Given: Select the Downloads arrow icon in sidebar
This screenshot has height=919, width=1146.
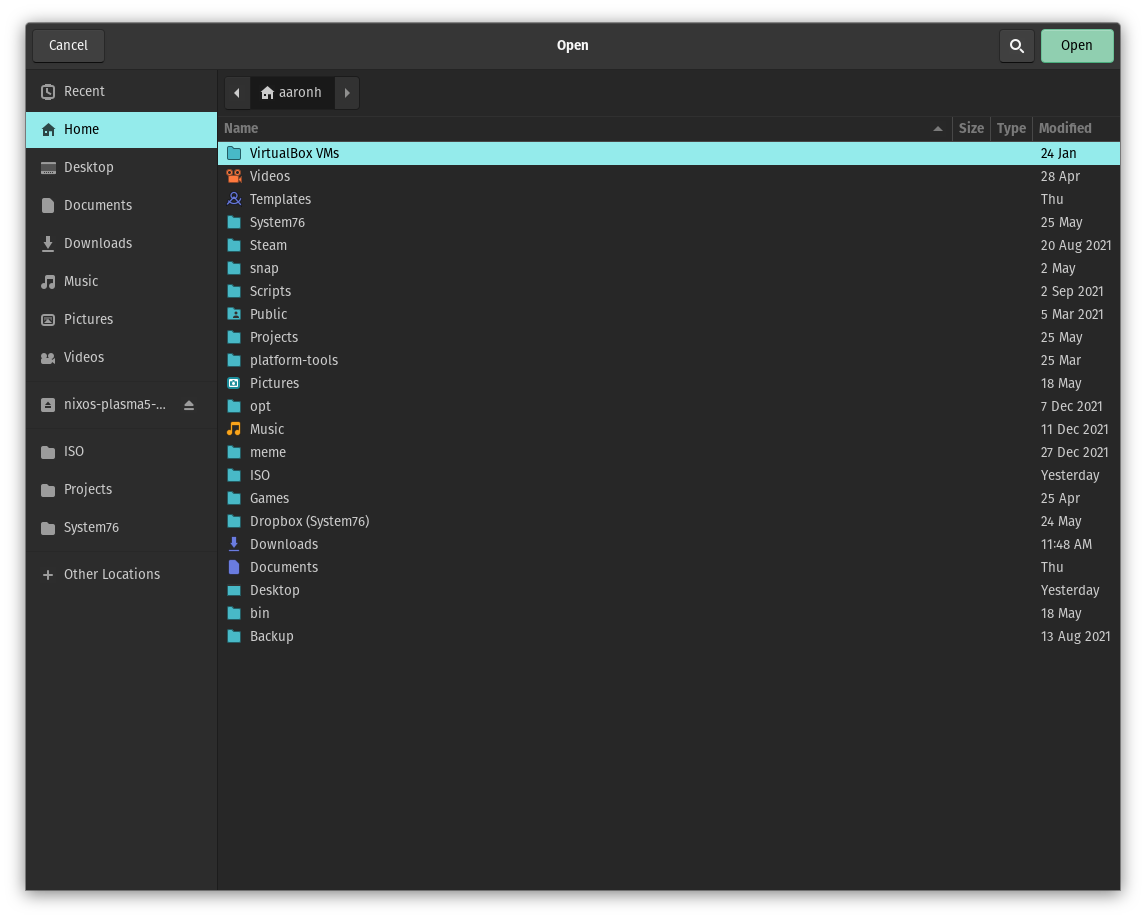Looking at the screenshot, I should [48, 243].
